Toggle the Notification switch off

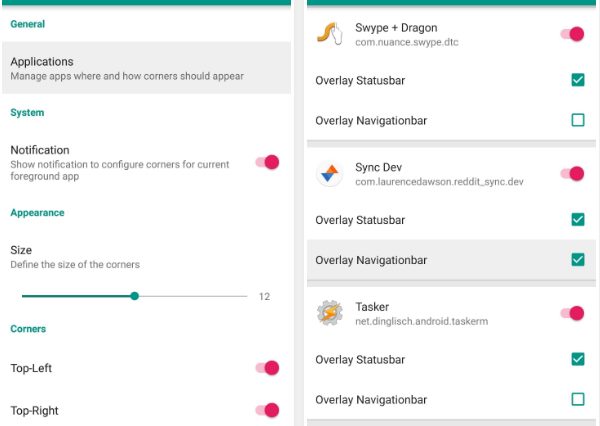click(267, 162)
